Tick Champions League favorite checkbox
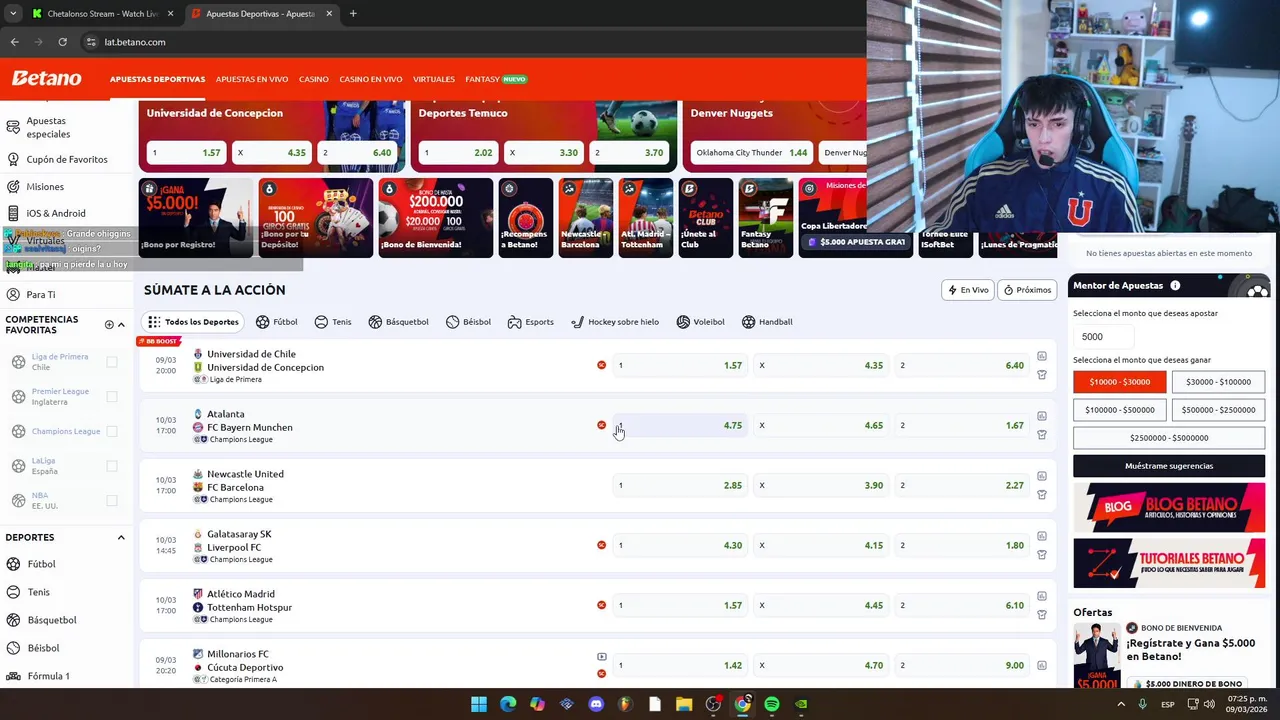 (112, 431)
